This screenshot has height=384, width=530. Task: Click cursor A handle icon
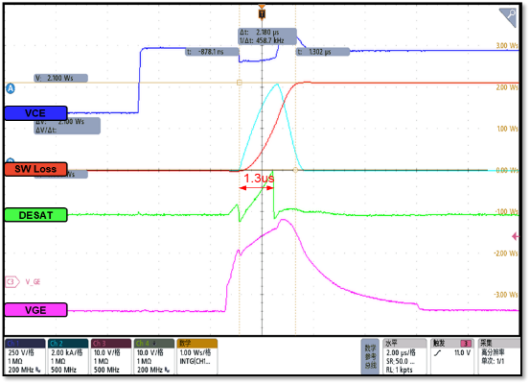pyautogui.click(x=10, y=89)
